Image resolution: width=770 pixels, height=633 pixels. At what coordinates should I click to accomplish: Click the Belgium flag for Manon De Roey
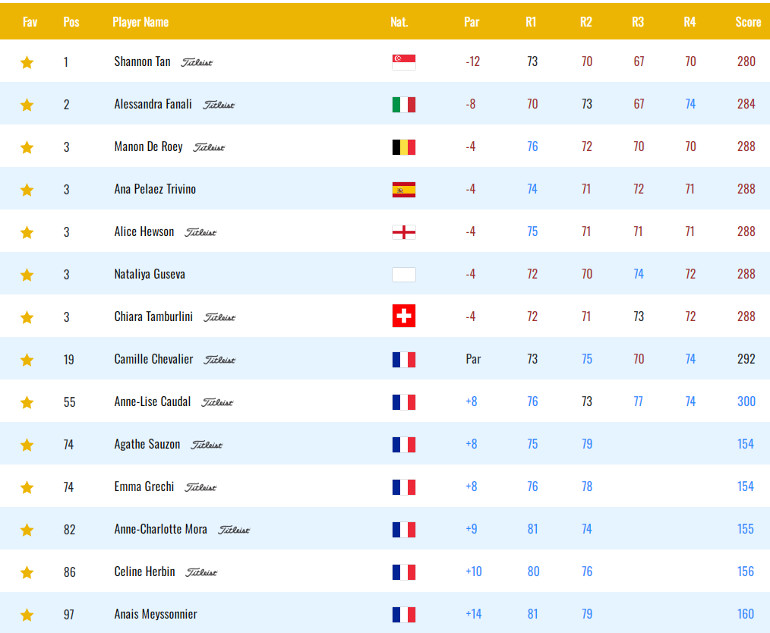click(404, 147)
